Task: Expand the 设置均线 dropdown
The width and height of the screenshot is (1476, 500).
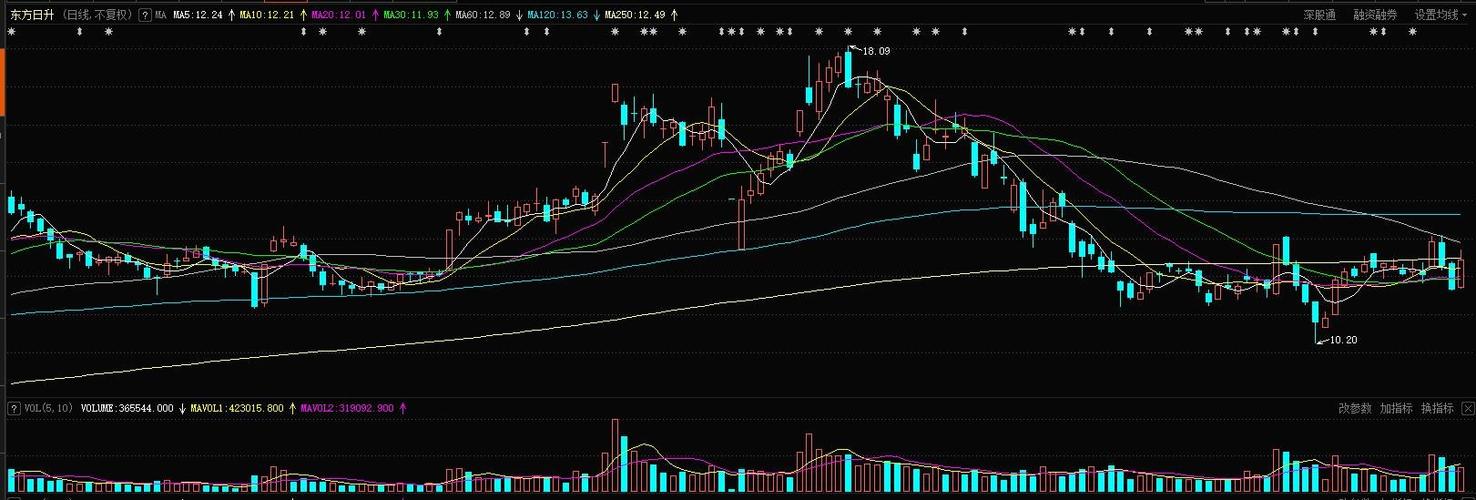Action: 1441,15
